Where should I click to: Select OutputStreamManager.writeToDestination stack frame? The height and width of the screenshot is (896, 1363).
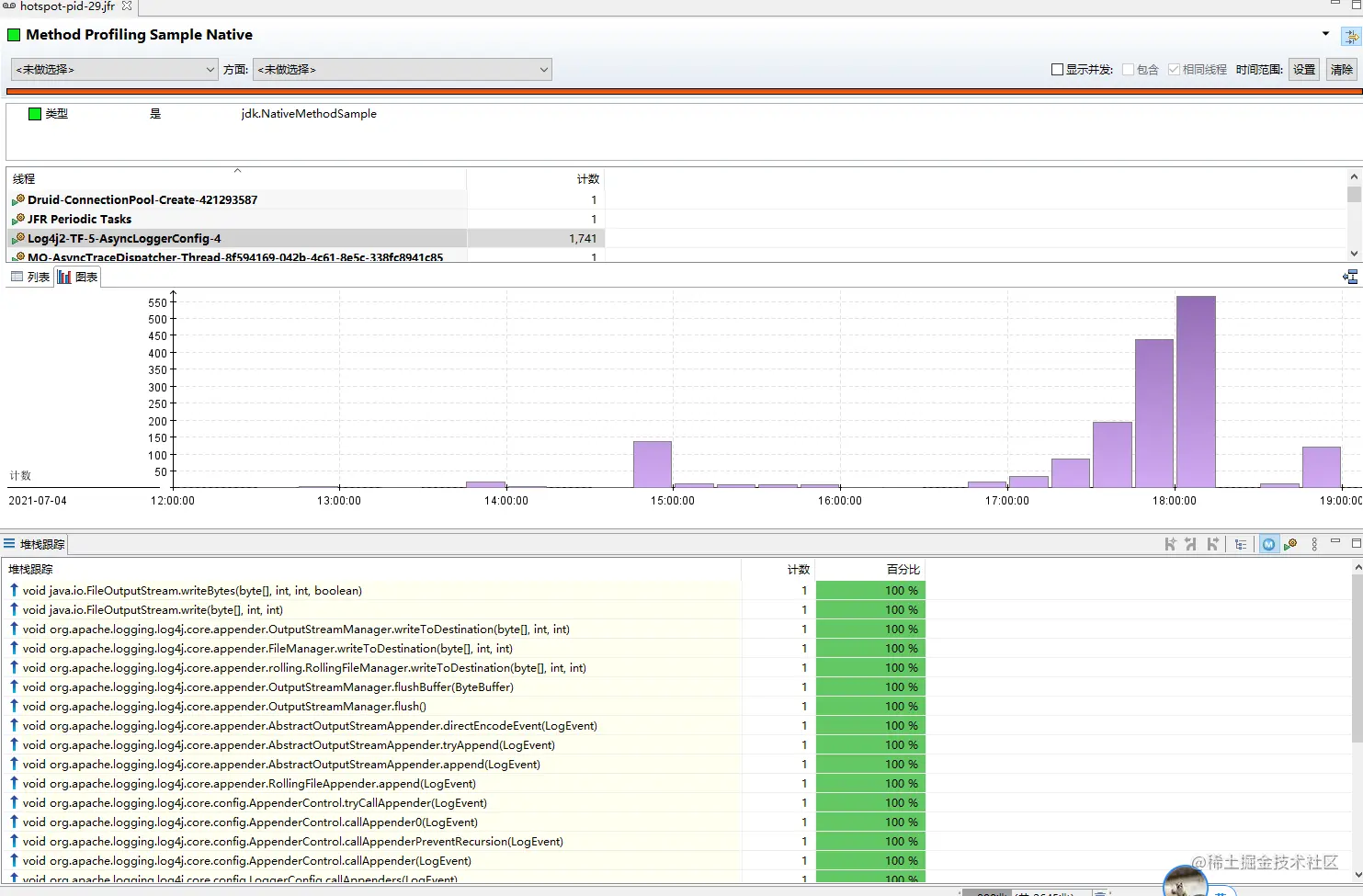[464, 629]
